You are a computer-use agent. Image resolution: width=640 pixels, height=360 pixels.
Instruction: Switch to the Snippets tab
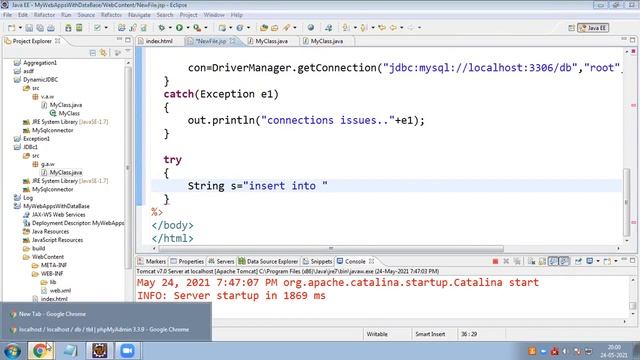[x=317, y=261]
